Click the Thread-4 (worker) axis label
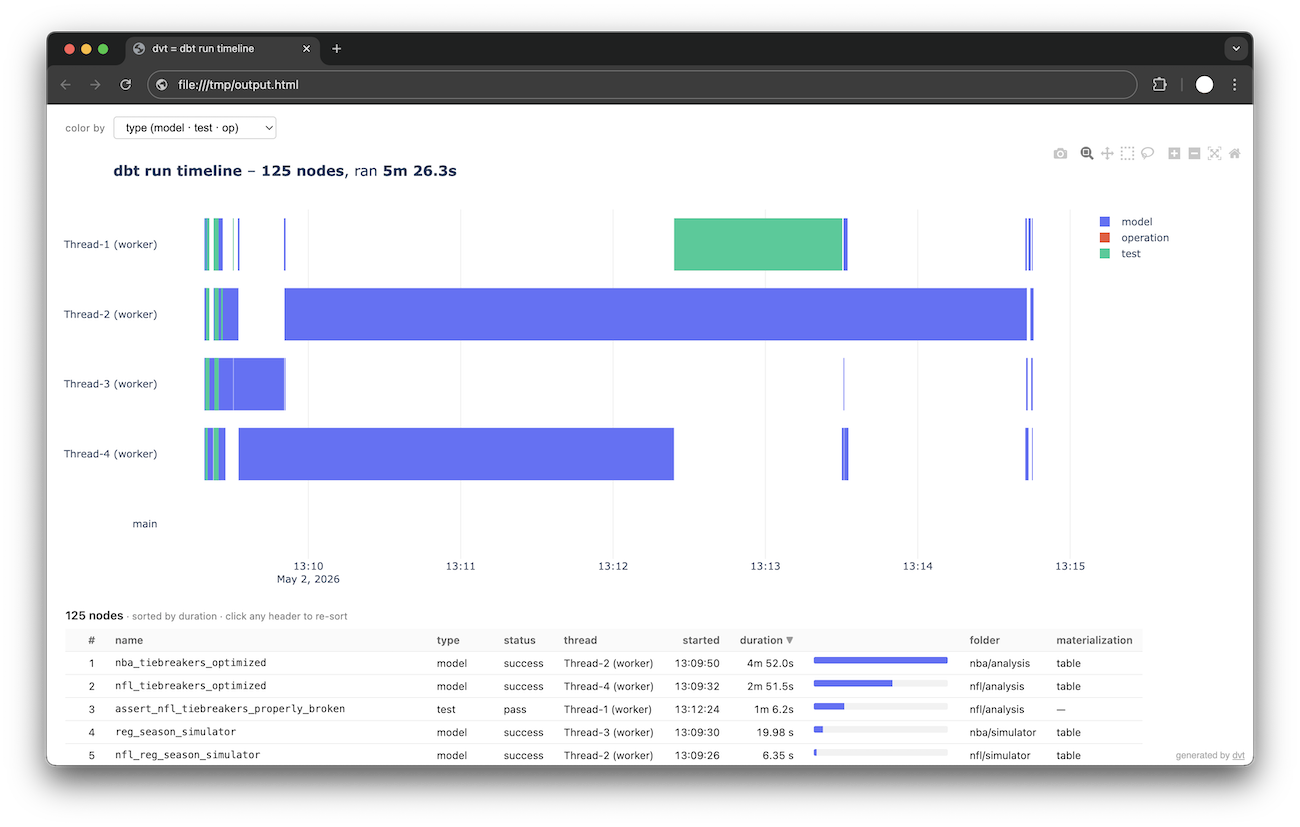Viewport: 1300px width, 827px height. click(110, 454)
